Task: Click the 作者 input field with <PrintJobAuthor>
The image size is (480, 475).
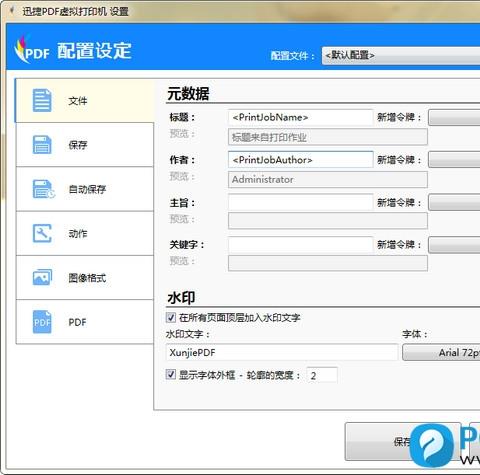Action: tap(300, 160)
